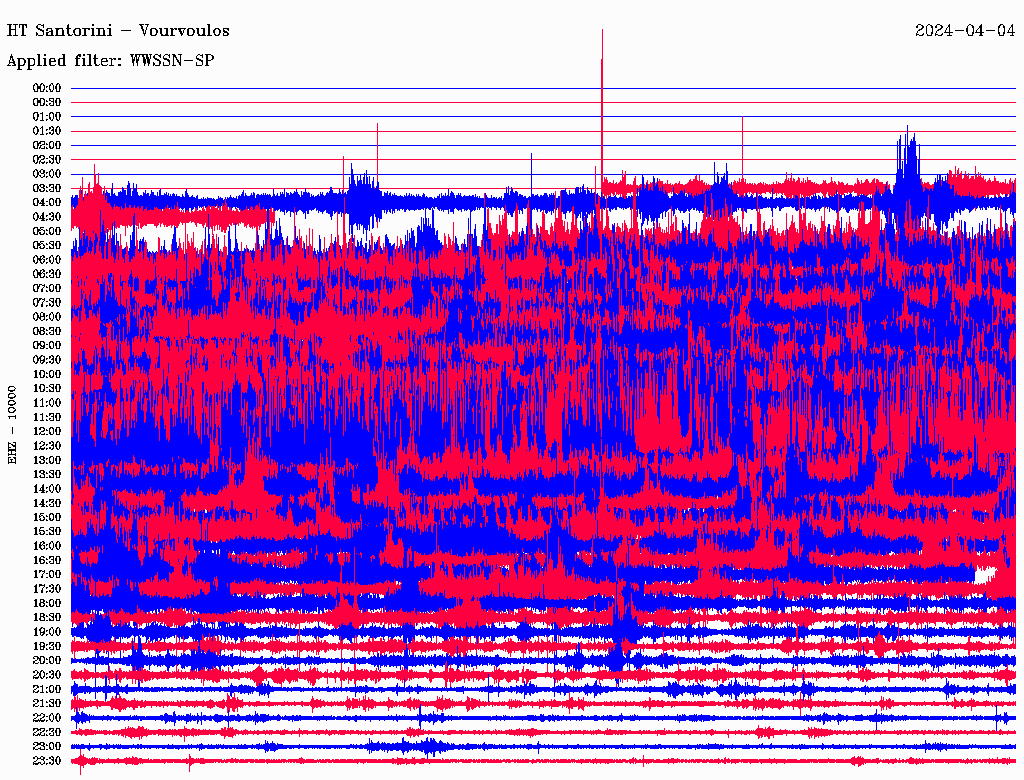Click the '15:30' time label
The image size is (1024, 780).
pyautogui.click(x=47, y=532)
